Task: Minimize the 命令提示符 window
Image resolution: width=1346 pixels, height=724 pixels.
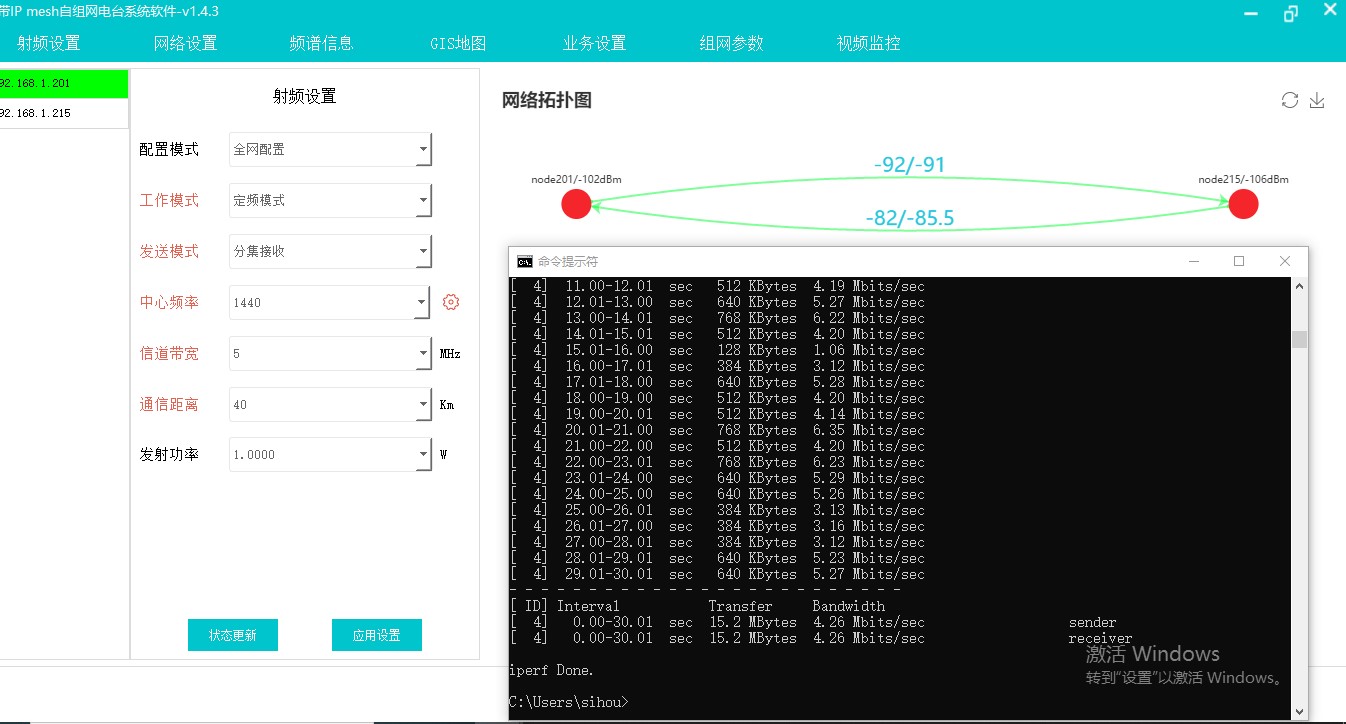Action: click(x=1194, y=261)
